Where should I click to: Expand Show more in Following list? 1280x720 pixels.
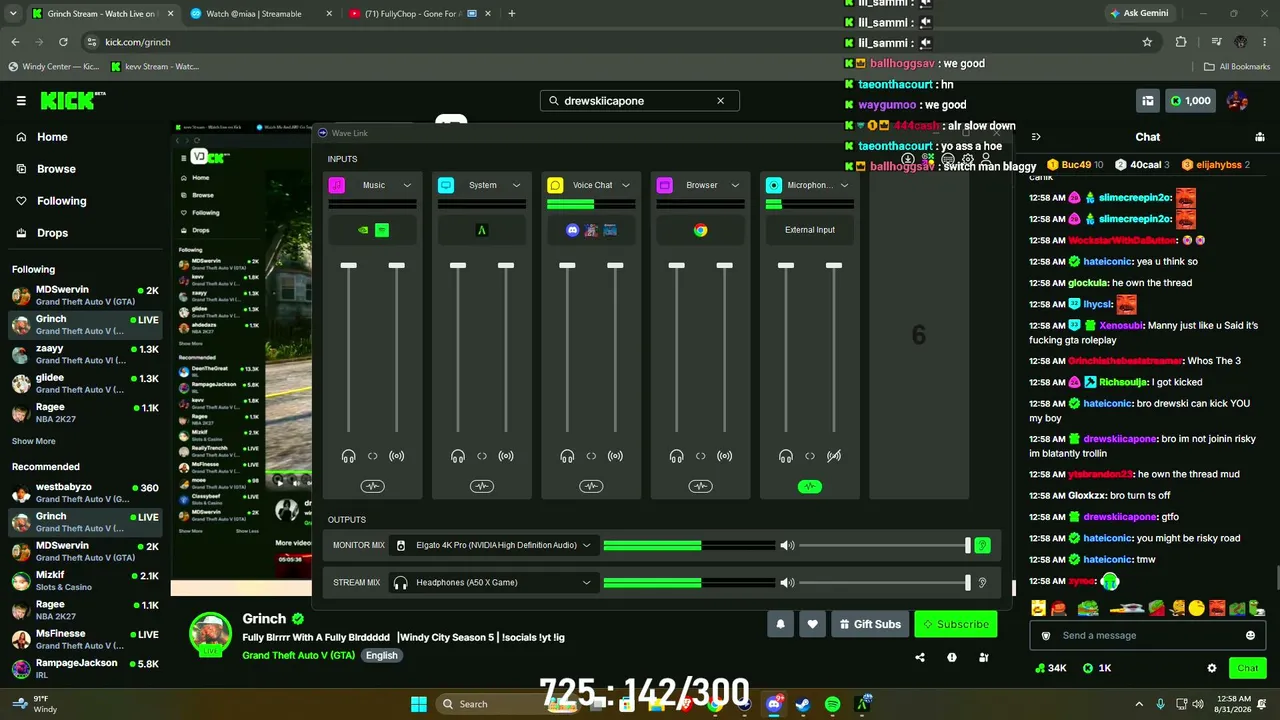click(34, 441)
